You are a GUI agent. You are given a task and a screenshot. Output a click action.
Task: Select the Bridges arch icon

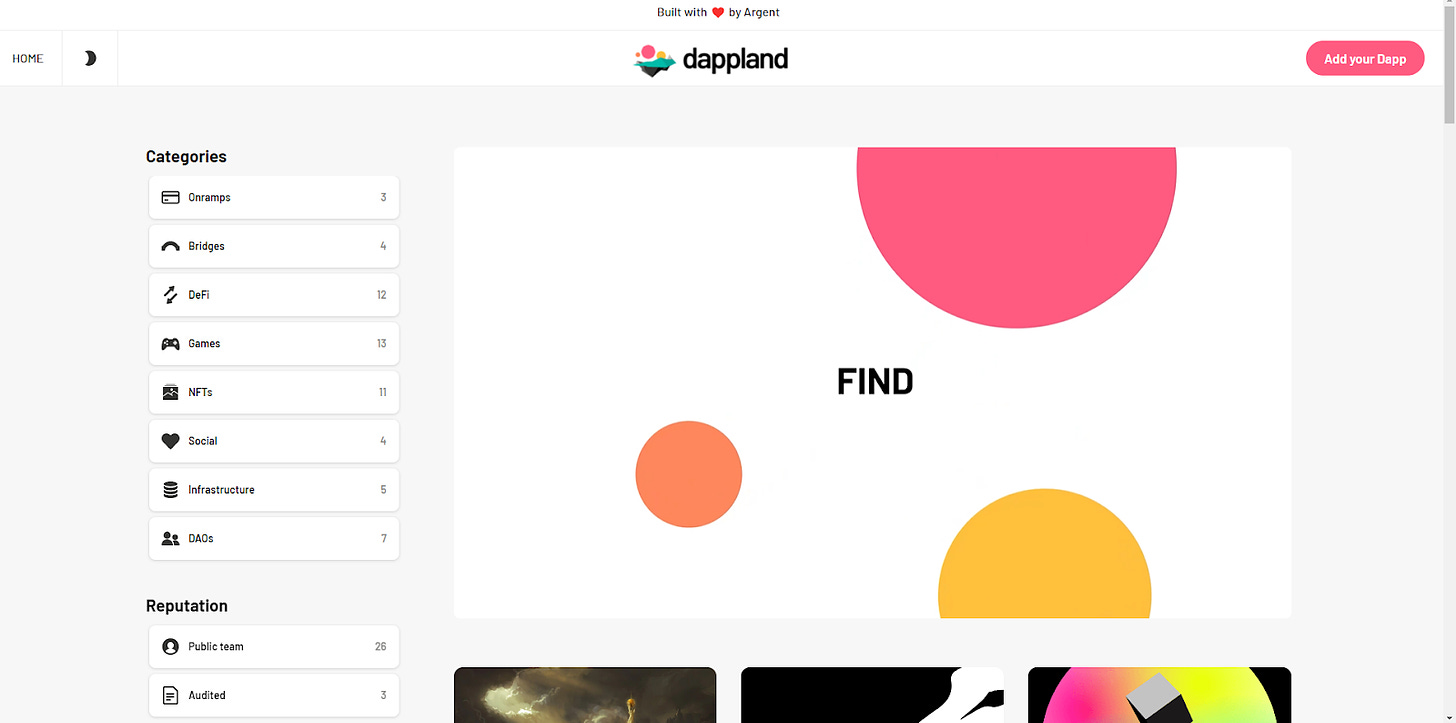coord(170,246)
